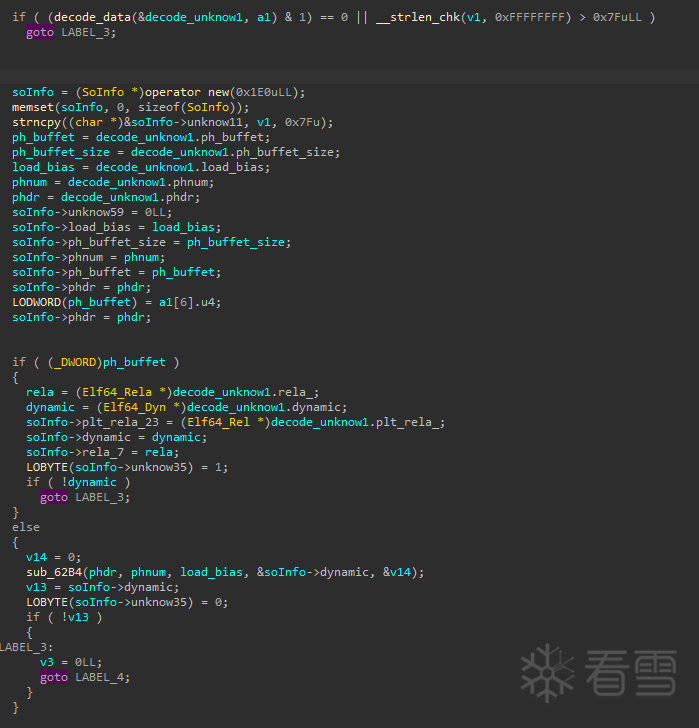This screenshot has width=699, height=728.
Task: Click the memset(soInfo, 0, sizeof(SoInfo)) line
Action: coord(130,107)
